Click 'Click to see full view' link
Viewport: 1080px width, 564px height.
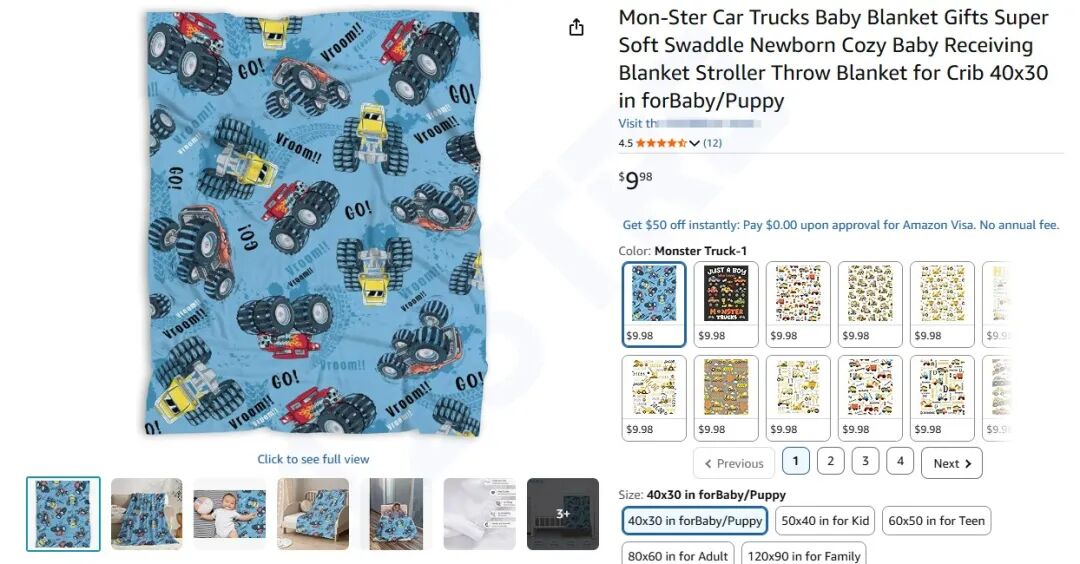tap(313, 459)
